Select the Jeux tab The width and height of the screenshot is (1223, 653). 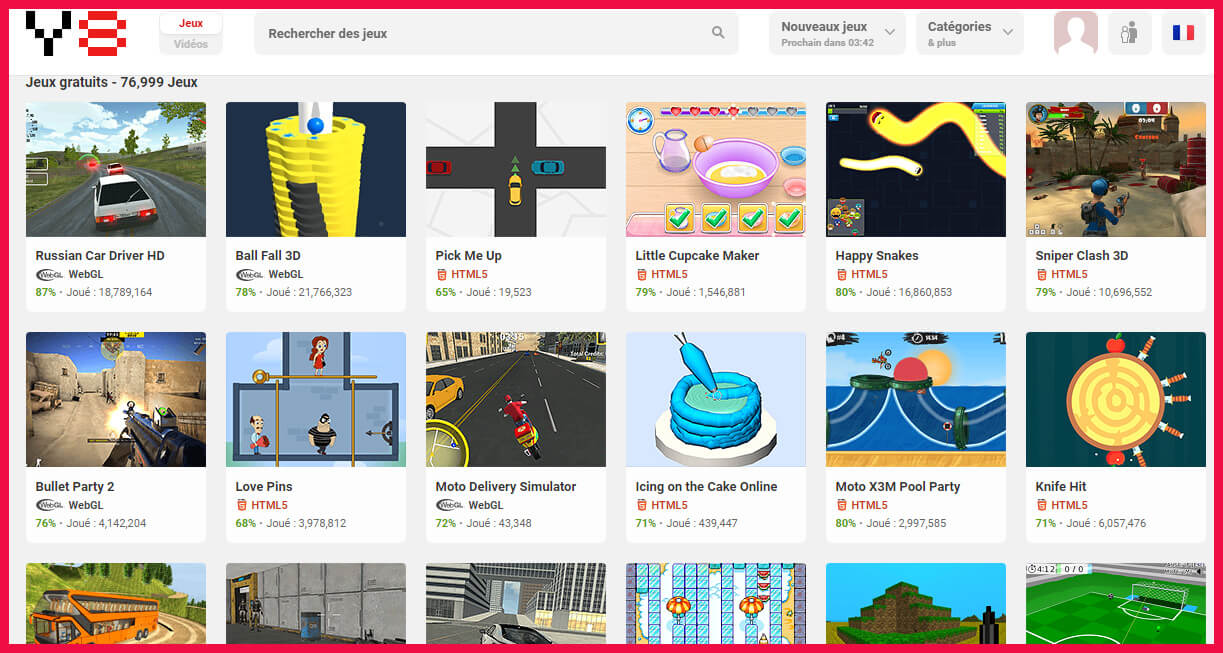pyautogui.click(x=191, y=23)
